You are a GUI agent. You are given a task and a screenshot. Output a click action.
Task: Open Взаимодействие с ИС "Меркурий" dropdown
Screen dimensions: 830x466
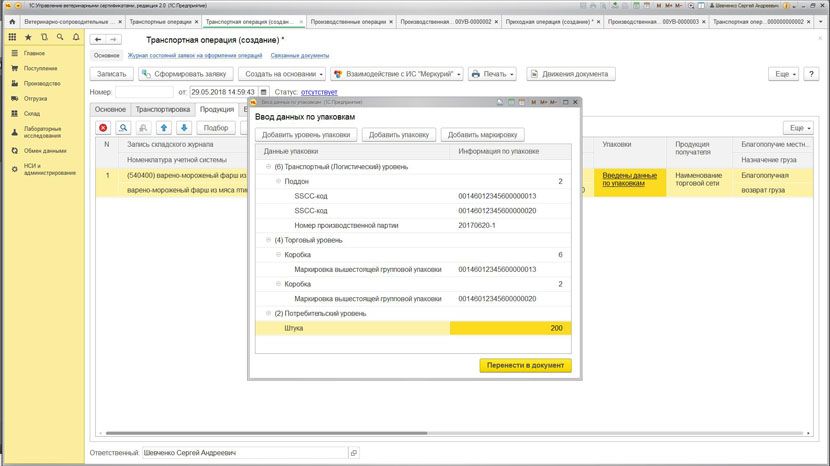pyautogui.click(x=397, y=74)
